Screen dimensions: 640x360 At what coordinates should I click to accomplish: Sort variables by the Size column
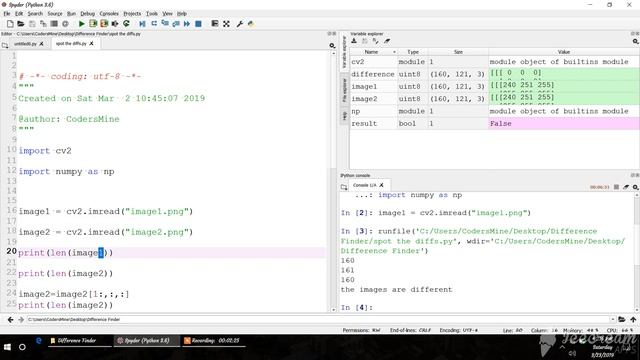coord(458,52)
